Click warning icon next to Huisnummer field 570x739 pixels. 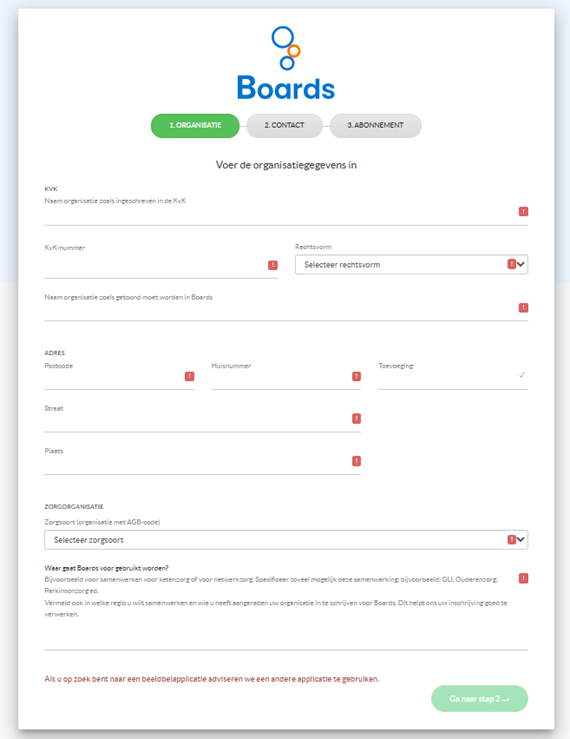356,376
